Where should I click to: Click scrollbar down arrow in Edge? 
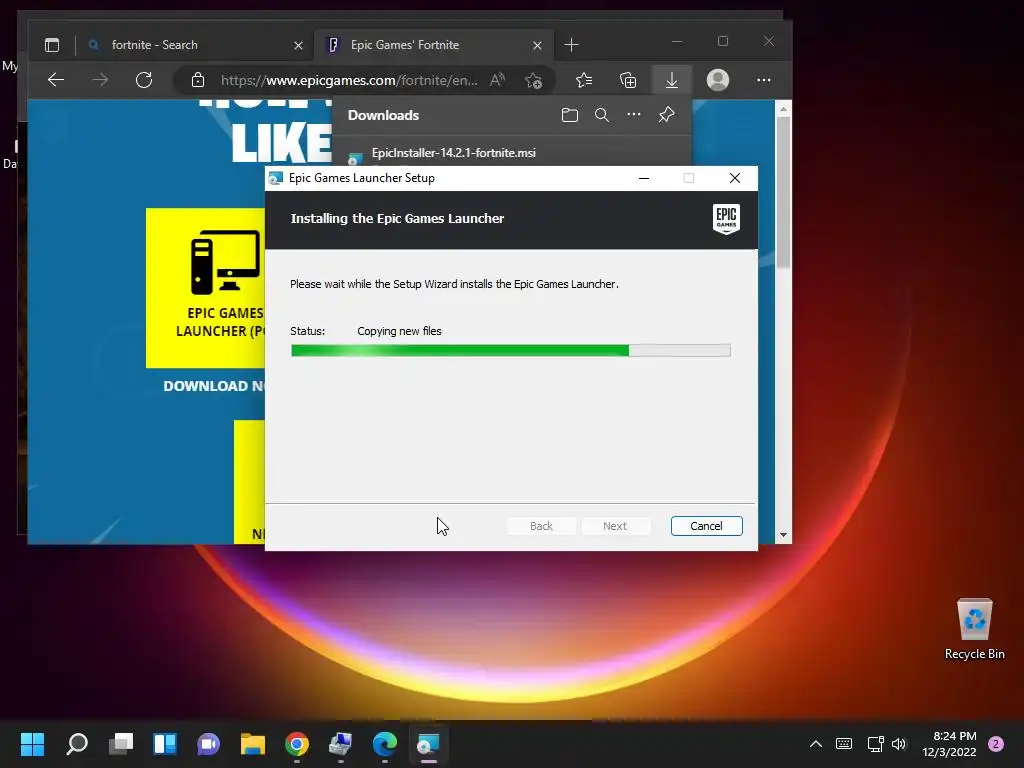(783, 535)
